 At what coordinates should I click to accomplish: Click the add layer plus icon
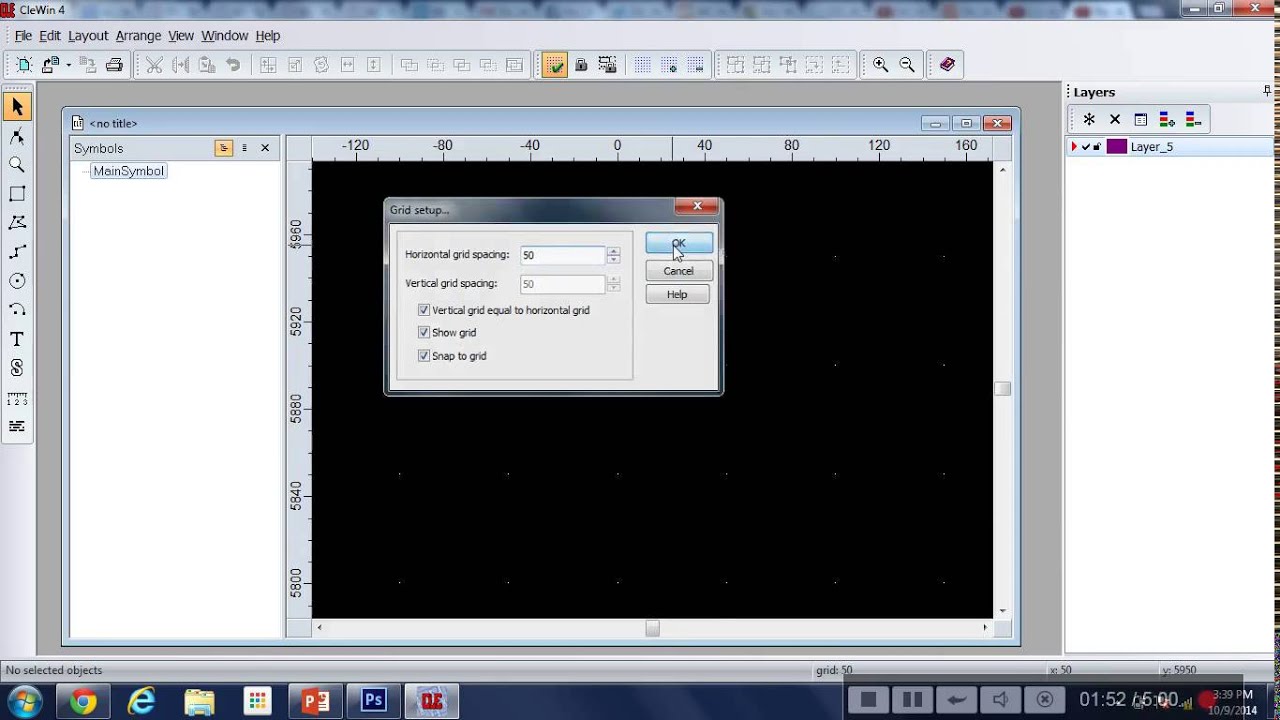[x=1167, y=120]
